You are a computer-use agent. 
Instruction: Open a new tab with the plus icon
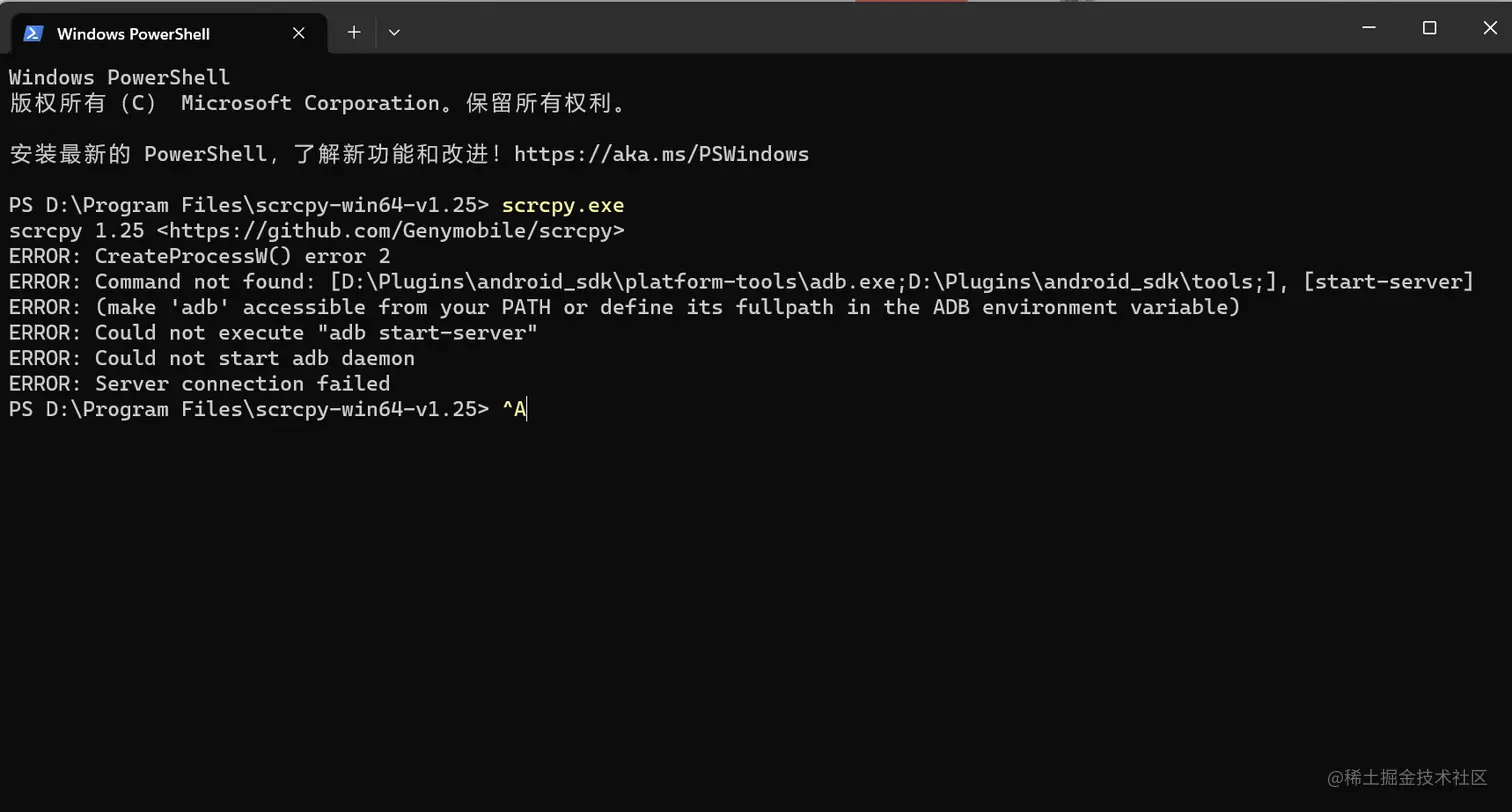(353, 32)
